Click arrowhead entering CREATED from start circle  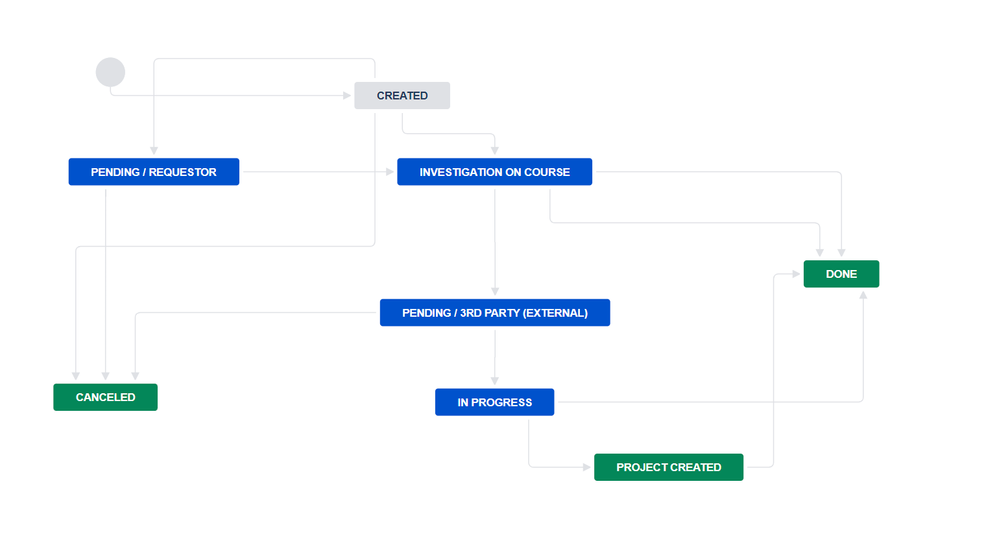tap(349, 96)
